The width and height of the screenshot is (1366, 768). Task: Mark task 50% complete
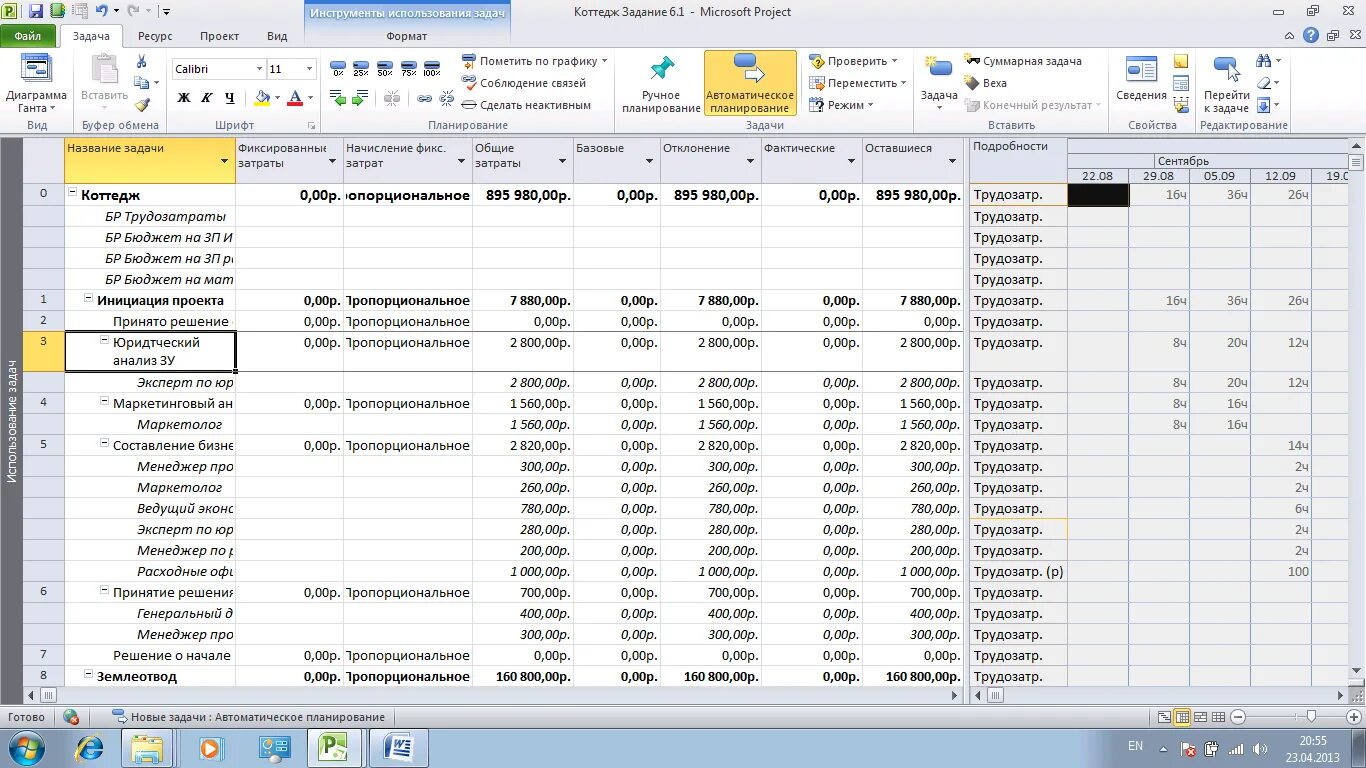(385, 67)
